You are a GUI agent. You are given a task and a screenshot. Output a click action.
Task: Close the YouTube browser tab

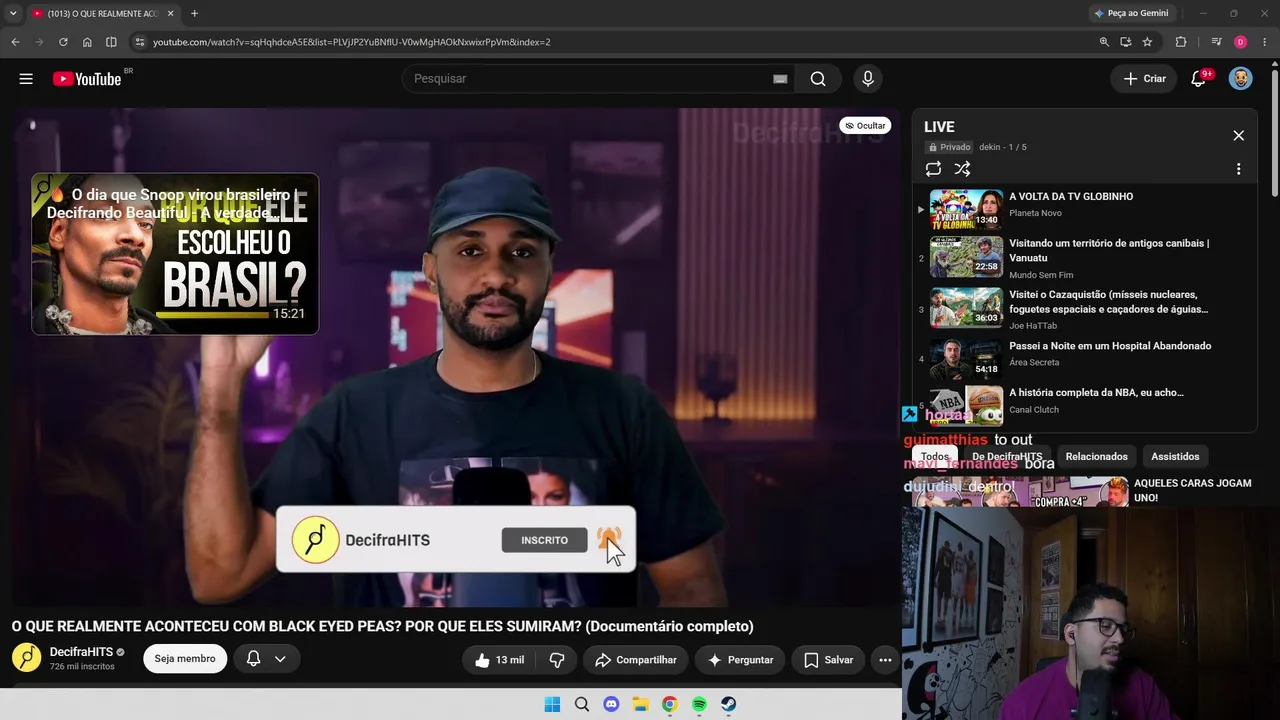coord(170,13)
